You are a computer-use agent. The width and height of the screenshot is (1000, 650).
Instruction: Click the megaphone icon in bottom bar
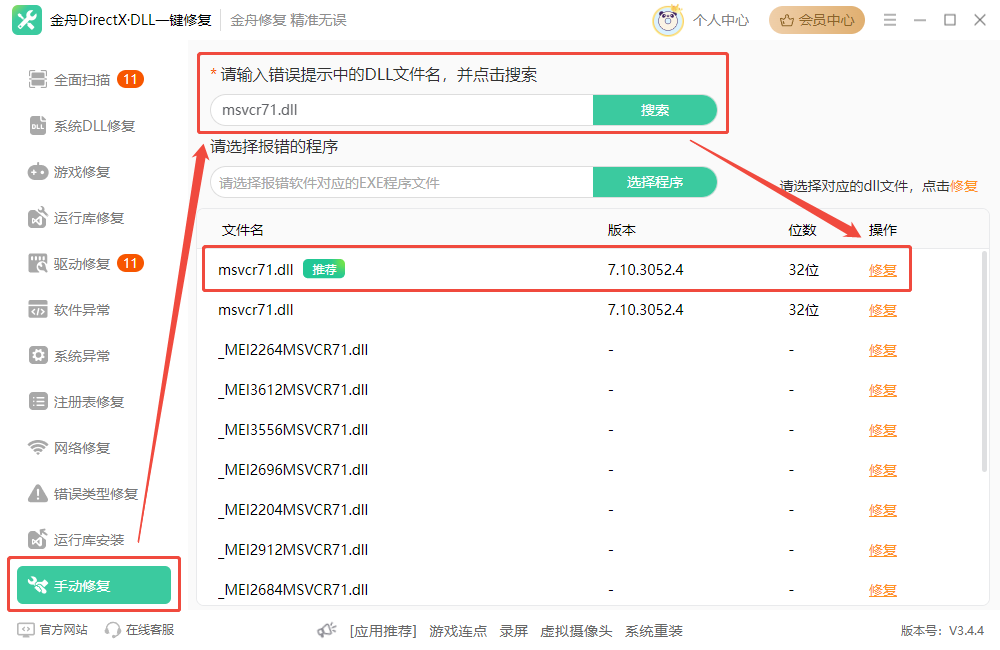point(327,630)
